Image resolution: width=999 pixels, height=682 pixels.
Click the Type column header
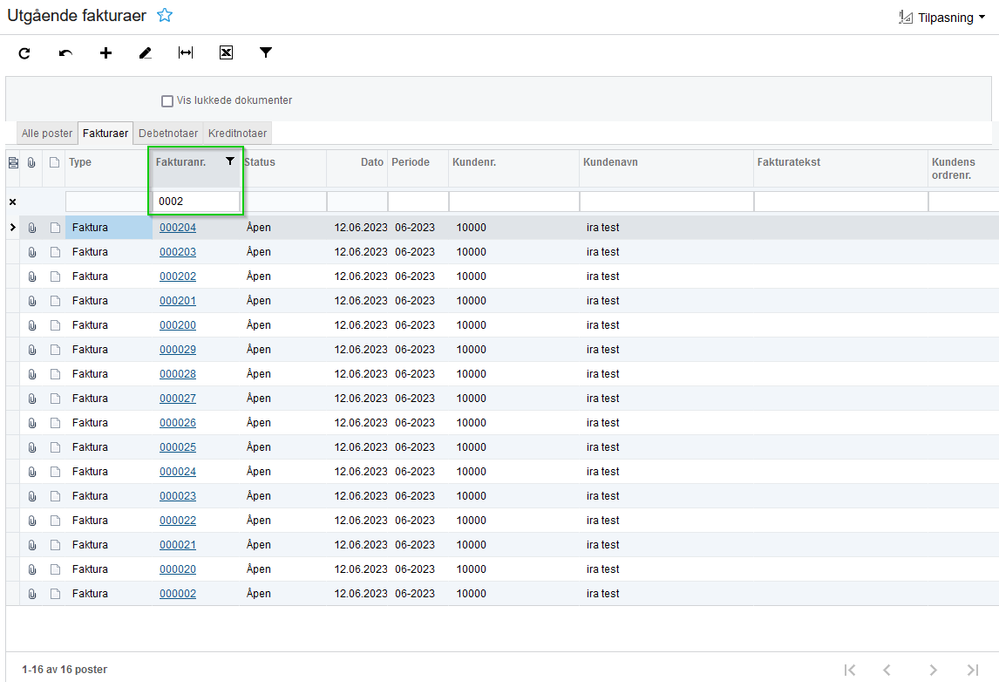click(x=108, y=169)
